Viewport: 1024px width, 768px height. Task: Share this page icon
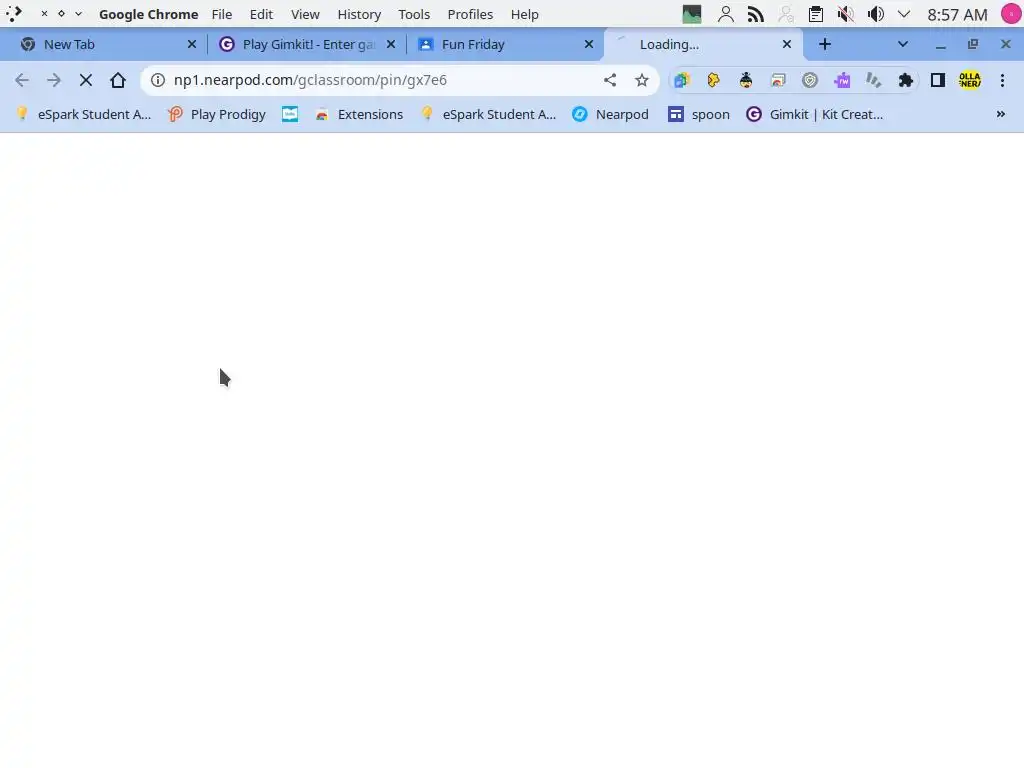coord(610,80)
